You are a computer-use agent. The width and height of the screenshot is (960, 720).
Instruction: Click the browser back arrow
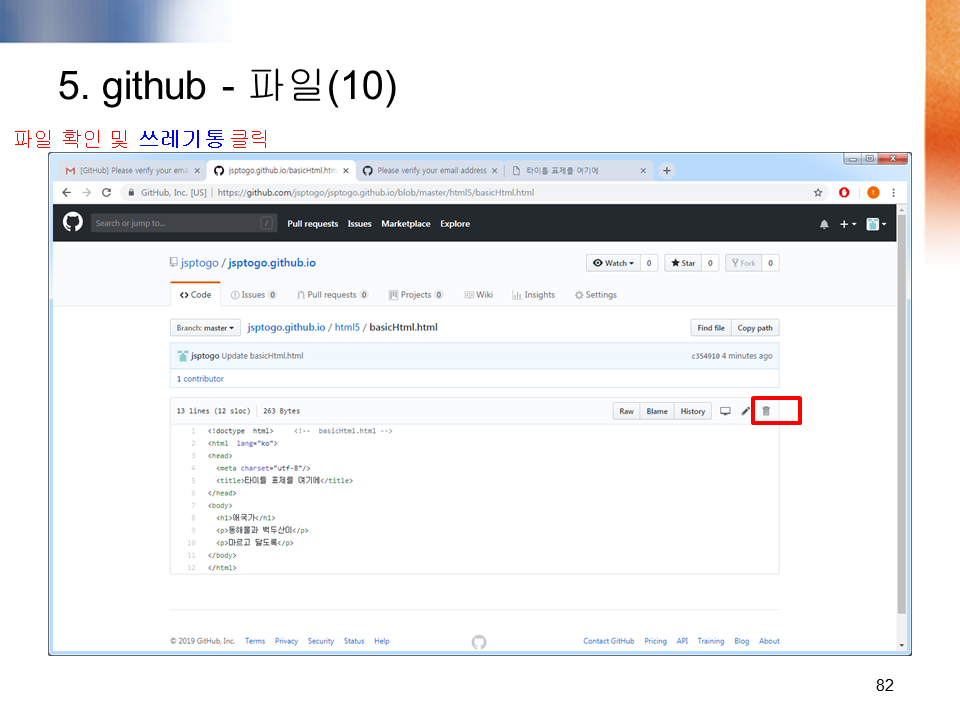coord(67,192)
